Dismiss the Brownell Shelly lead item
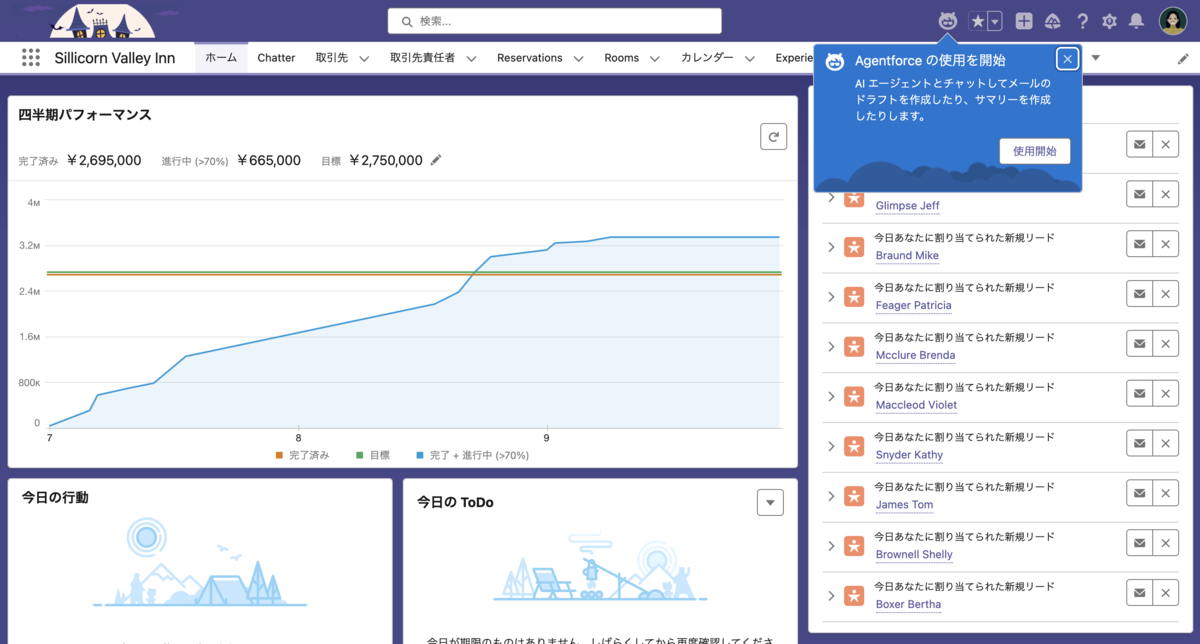 (x=1165, y=543)
